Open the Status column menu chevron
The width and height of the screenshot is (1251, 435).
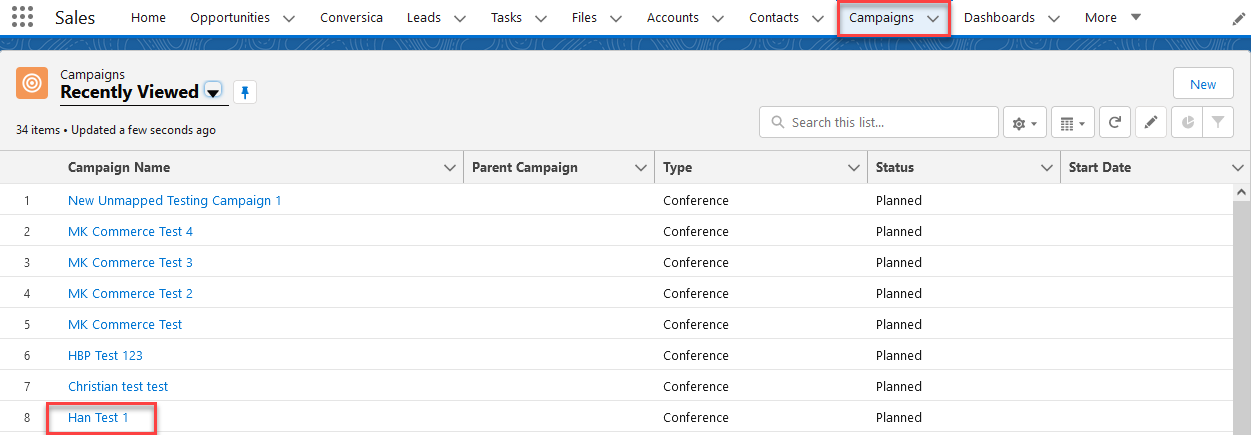point(1046,168)
